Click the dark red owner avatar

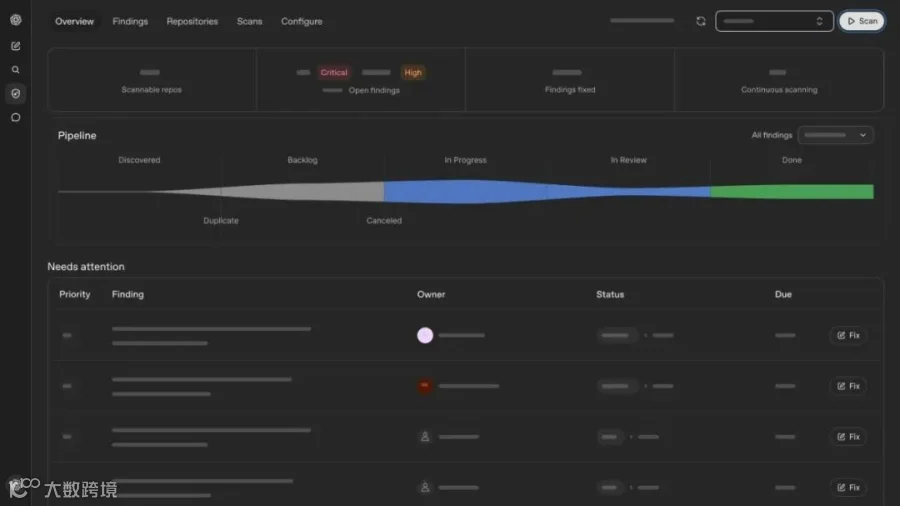425,386
